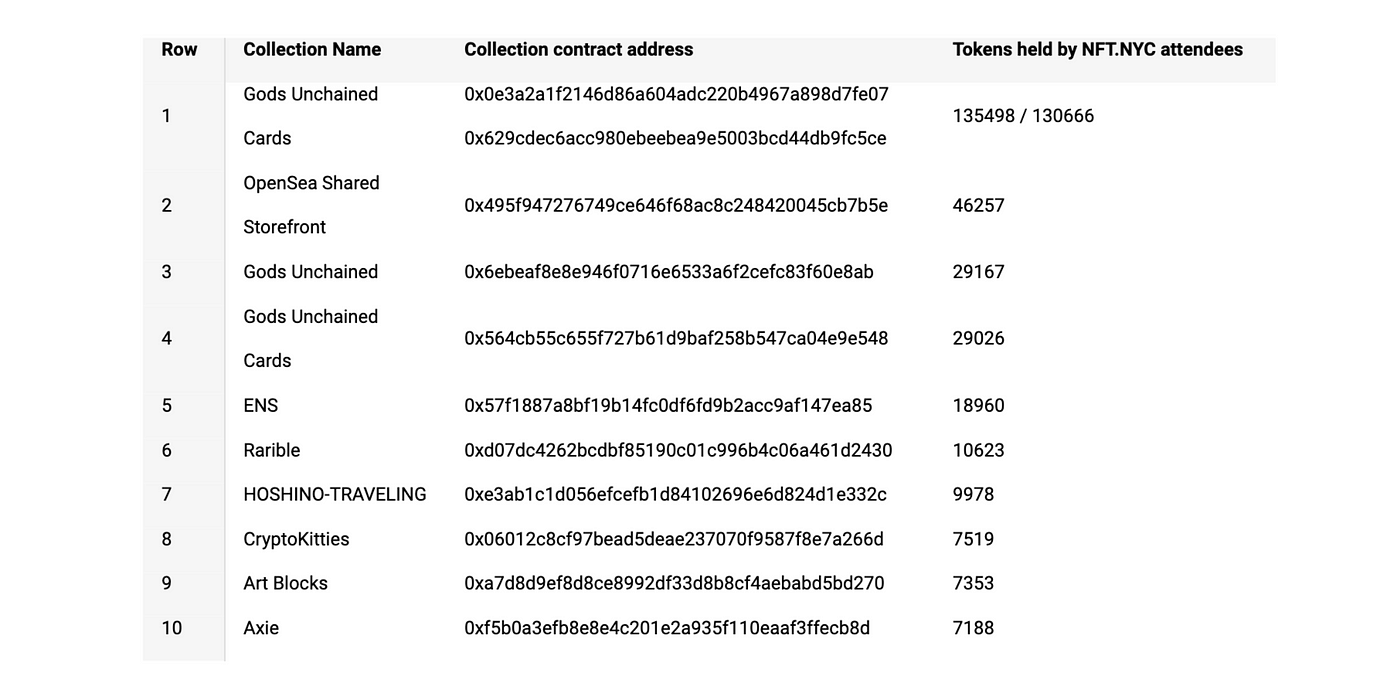The height and width of the screenshot is (700, 1400).
Task: Select contract address starting 0xd07dc4262bcdbf
Action: [x=678, y=450]
